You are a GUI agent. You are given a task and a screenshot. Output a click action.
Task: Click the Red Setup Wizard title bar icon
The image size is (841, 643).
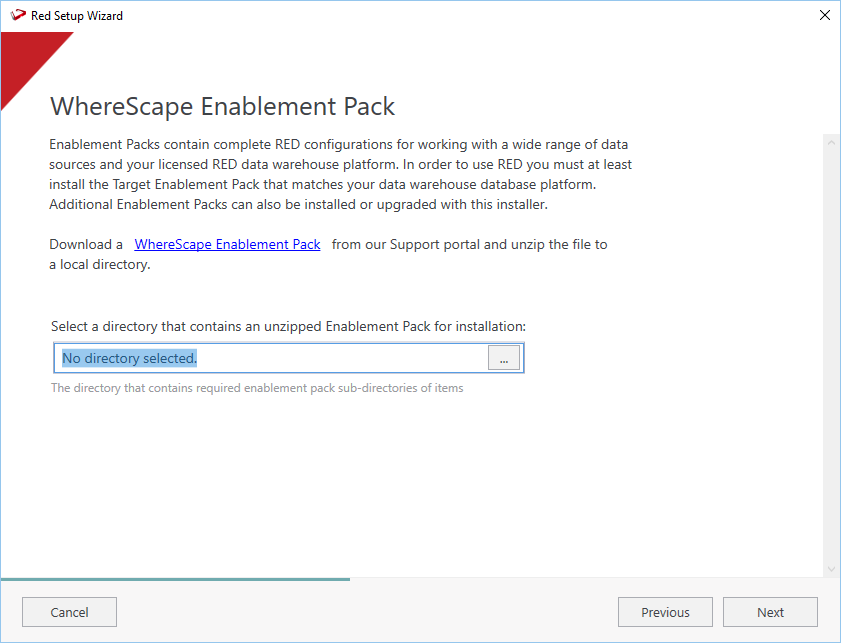coord(17,15)
